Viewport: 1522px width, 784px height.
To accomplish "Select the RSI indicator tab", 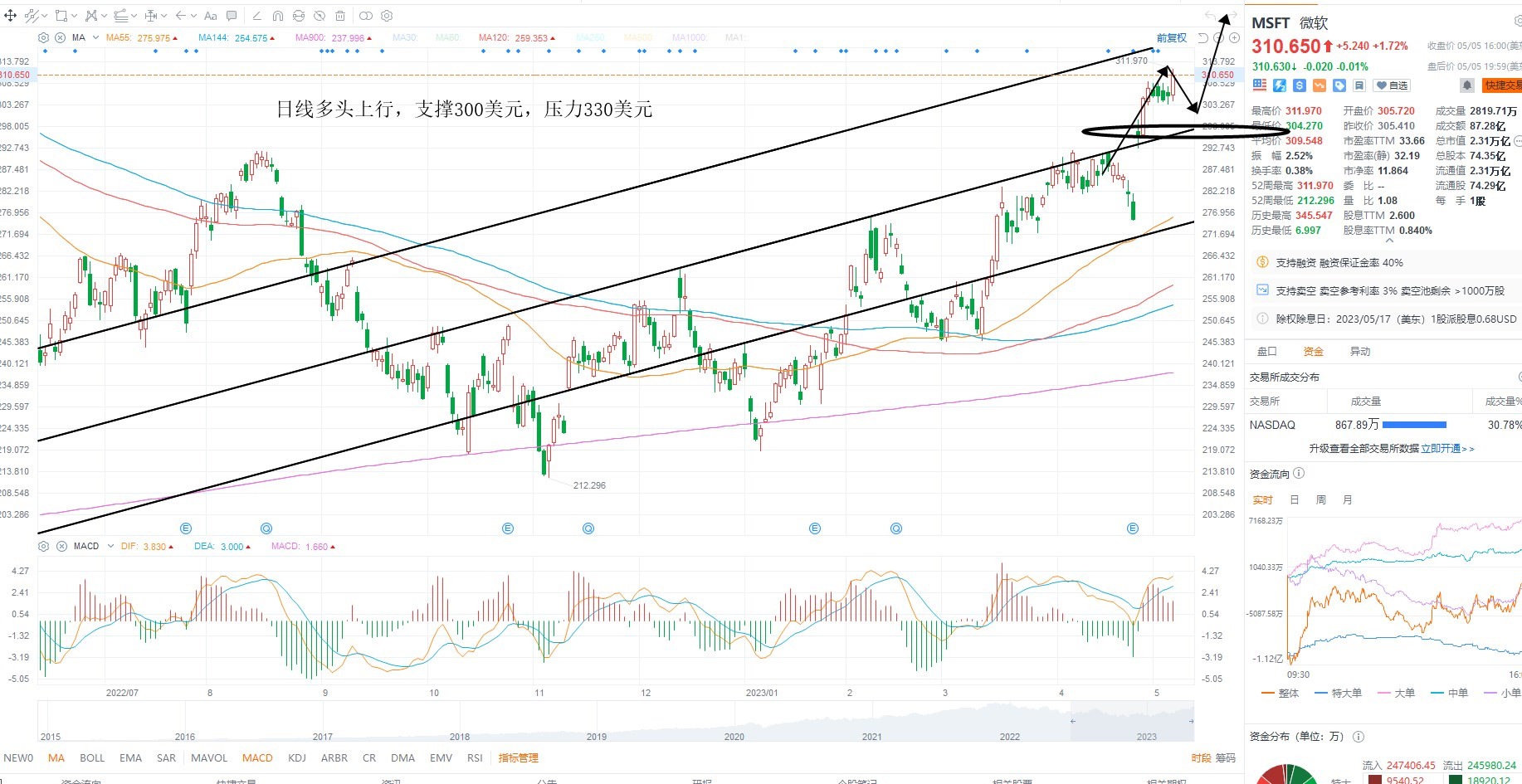I will 475,757.
